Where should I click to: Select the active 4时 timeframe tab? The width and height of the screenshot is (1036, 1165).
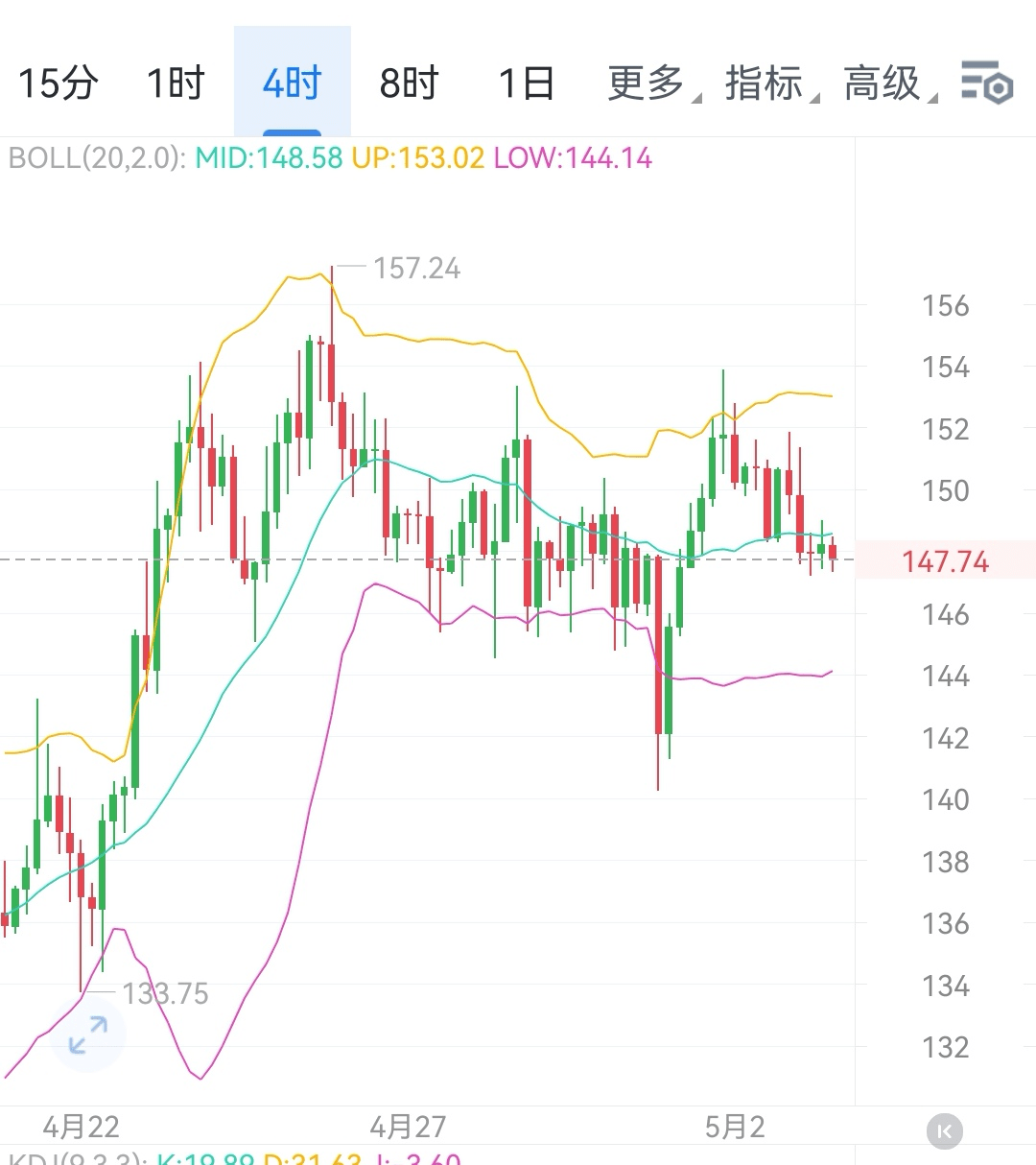[292, 83]
